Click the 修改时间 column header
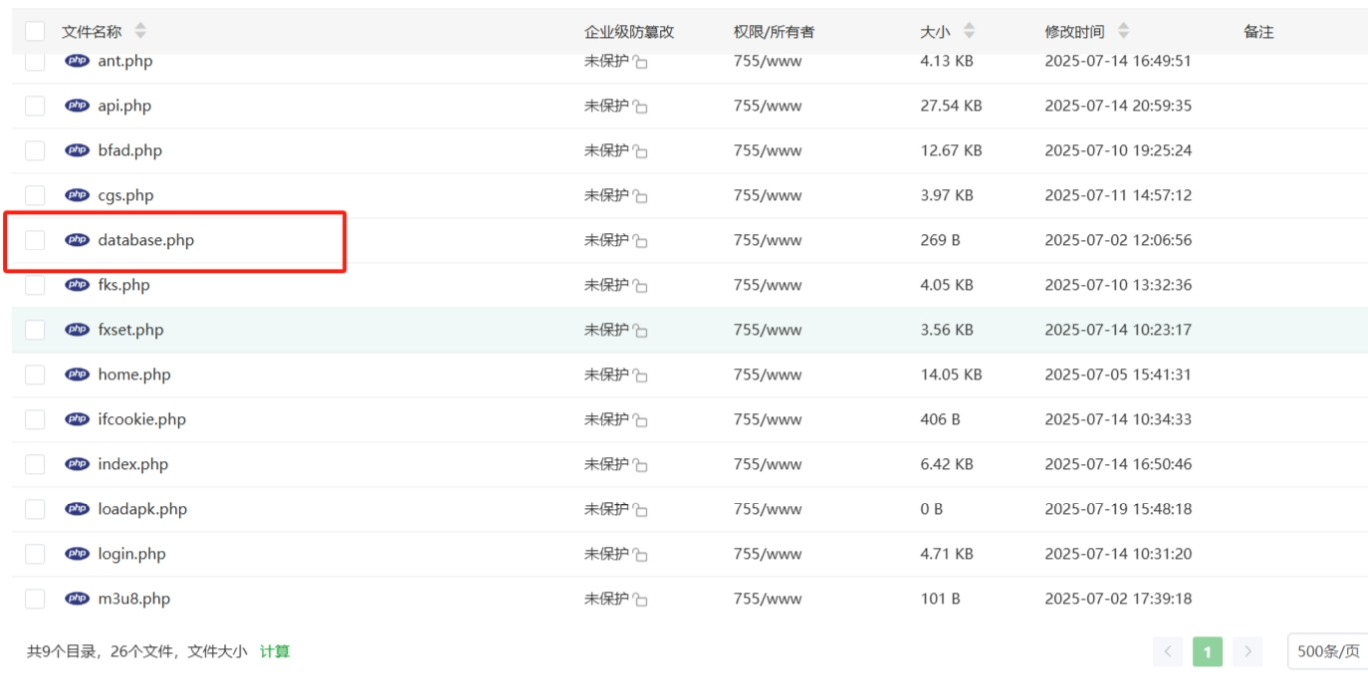This screenshot has width=1368, height=682. tap(1075, 32)
